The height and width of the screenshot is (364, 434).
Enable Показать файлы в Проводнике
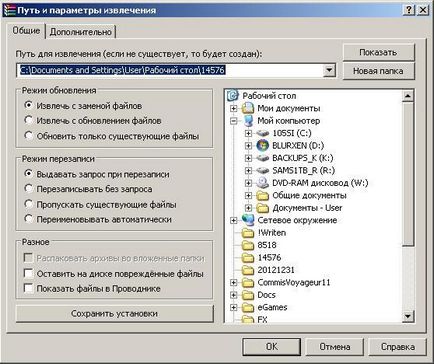pyautogui.click(x=29, y=288)
